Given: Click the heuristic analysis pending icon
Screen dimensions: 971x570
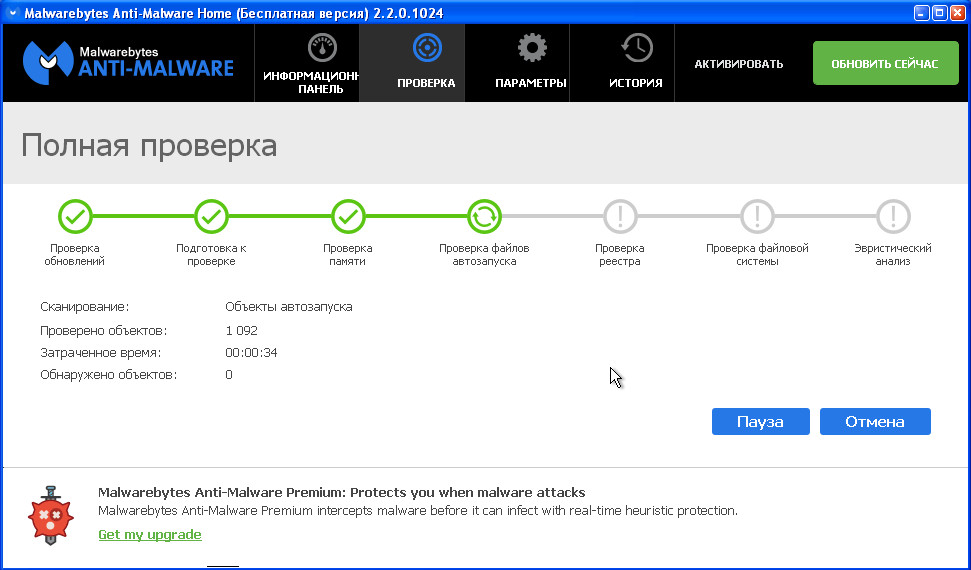Looking at the screenshot, I should point(893,215).
